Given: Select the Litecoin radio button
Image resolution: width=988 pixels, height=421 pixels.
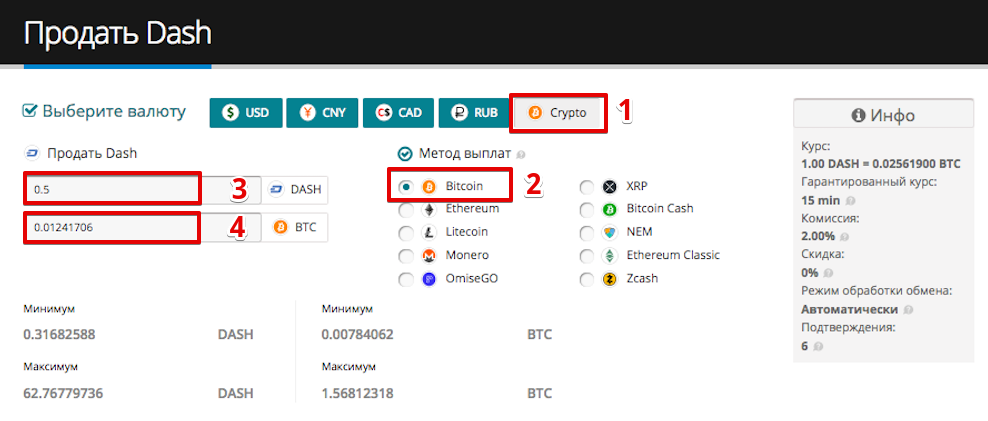Looking at the screenshot, I should click(x=406, y=233).
